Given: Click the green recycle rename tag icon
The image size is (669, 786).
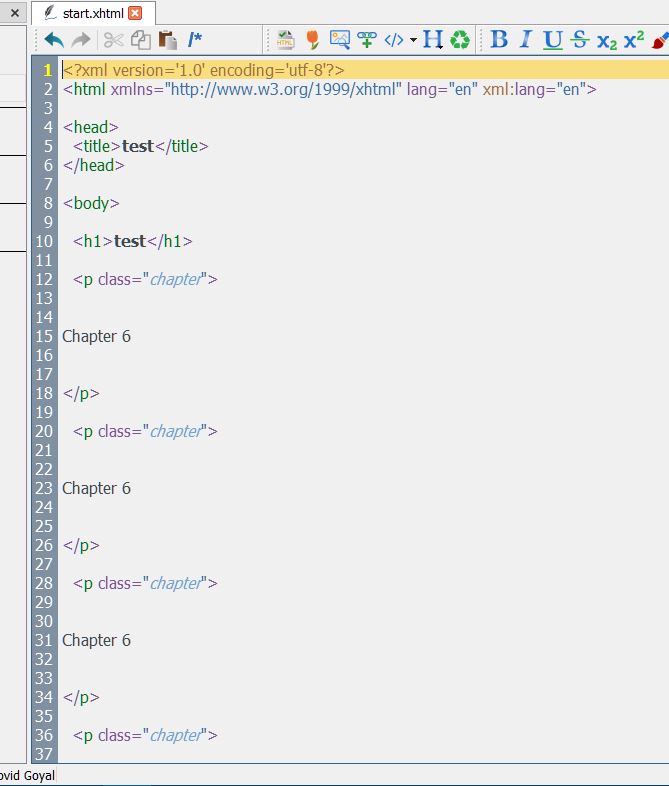Looking at the screenshot, I should pos(460,40).
